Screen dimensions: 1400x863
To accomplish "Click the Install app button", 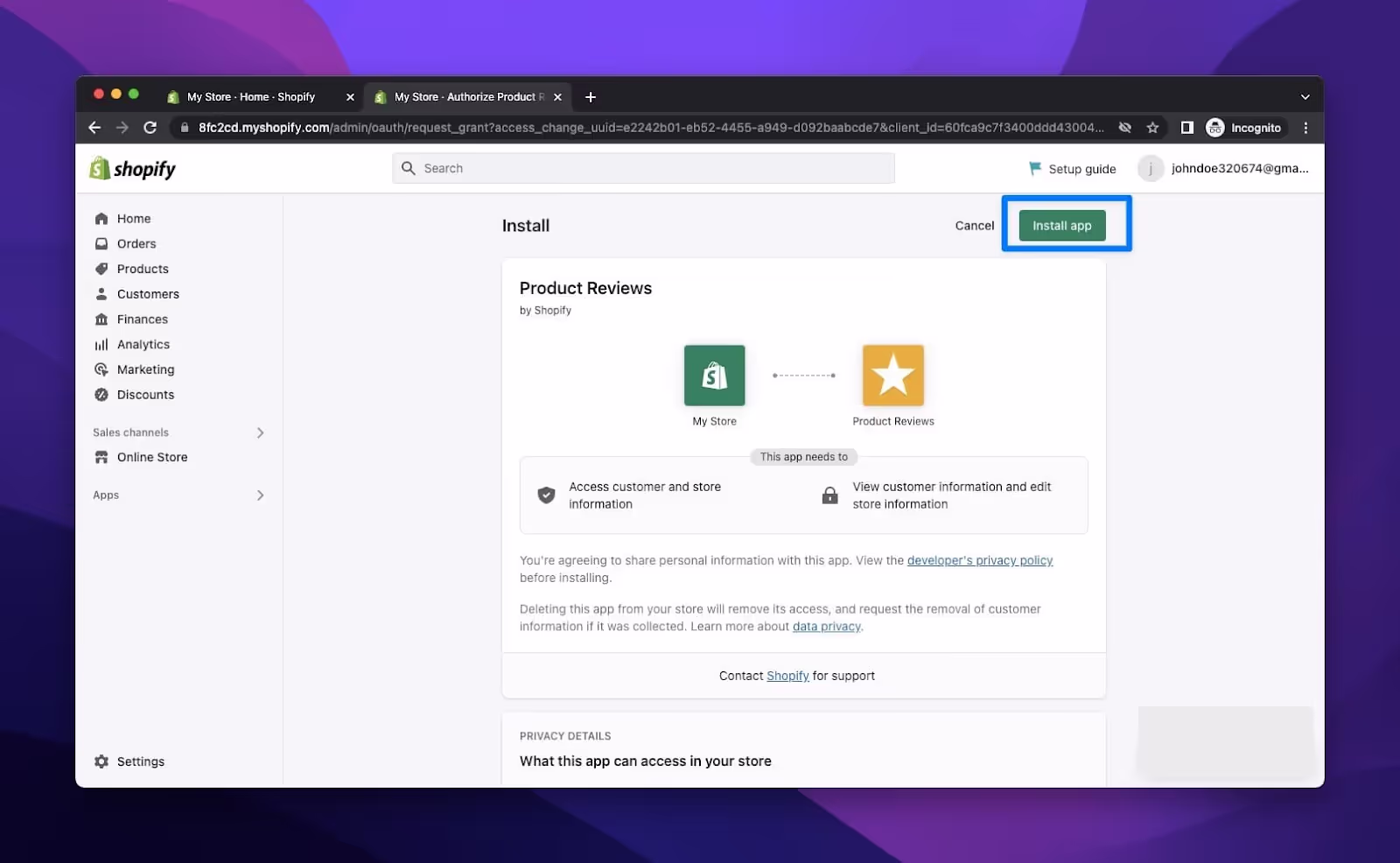I will point(1062,226).
